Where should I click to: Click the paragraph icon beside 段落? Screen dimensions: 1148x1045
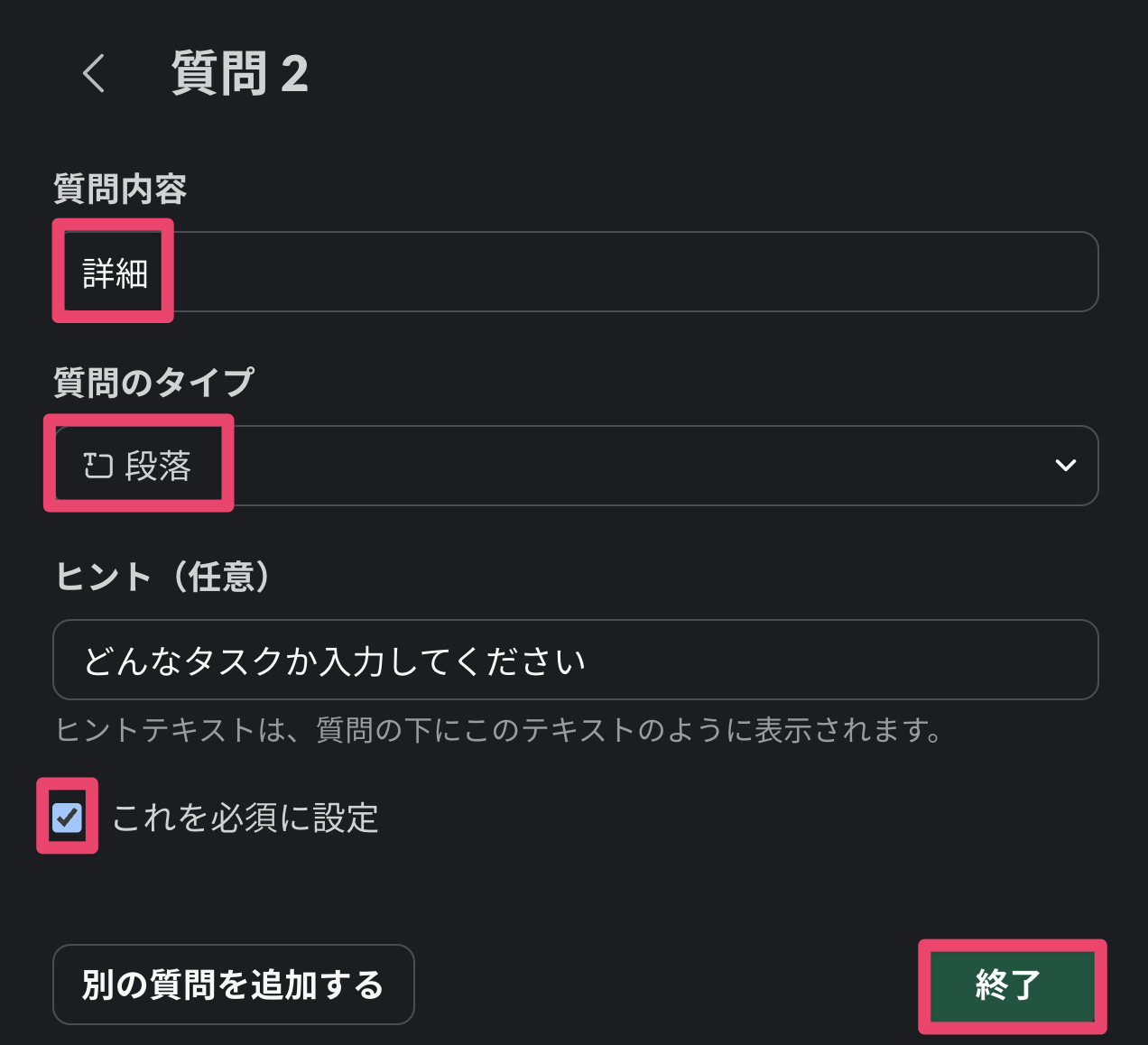point(97,466)
